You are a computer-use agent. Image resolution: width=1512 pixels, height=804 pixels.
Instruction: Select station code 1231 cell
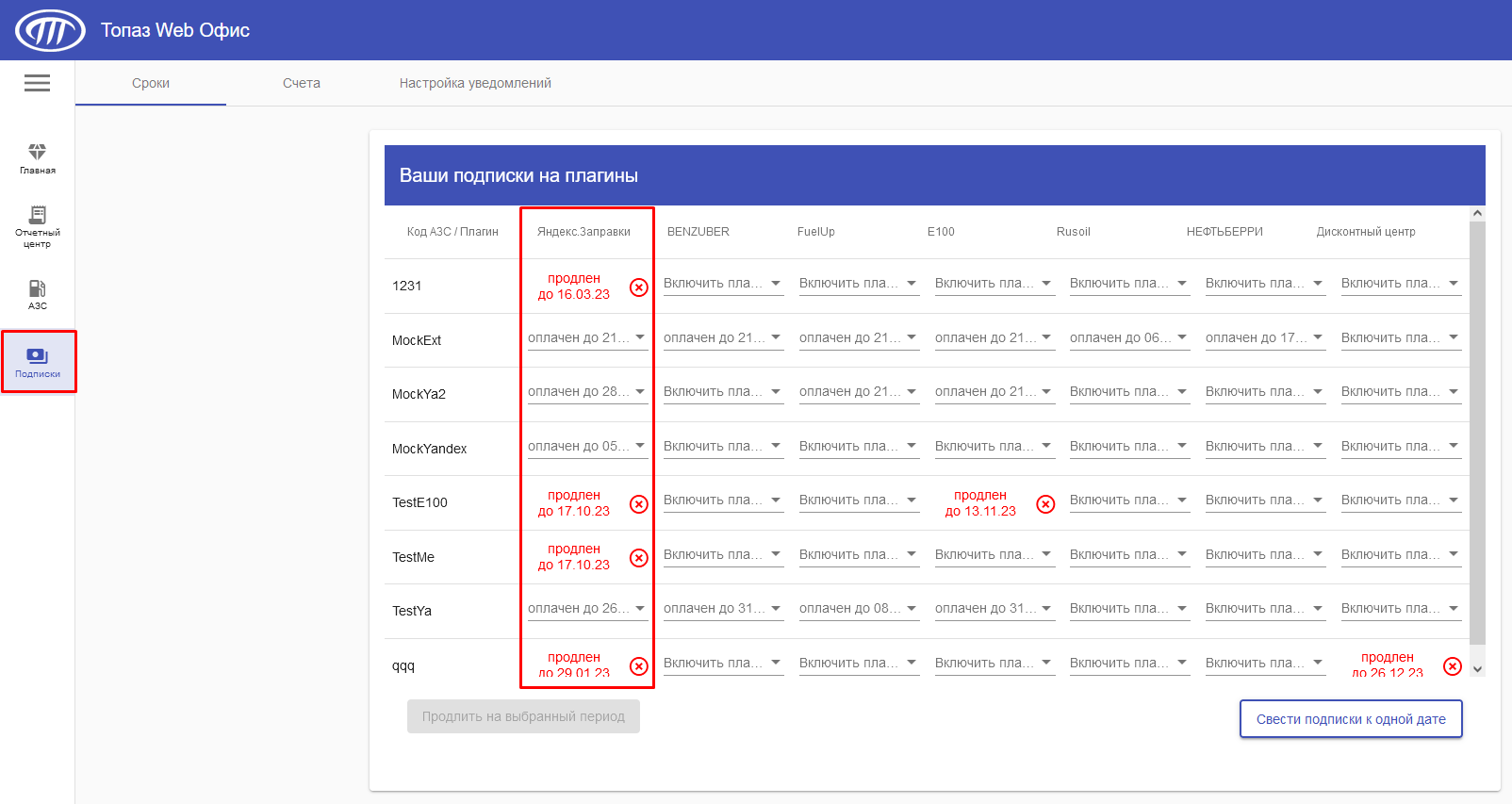[407, 286]
